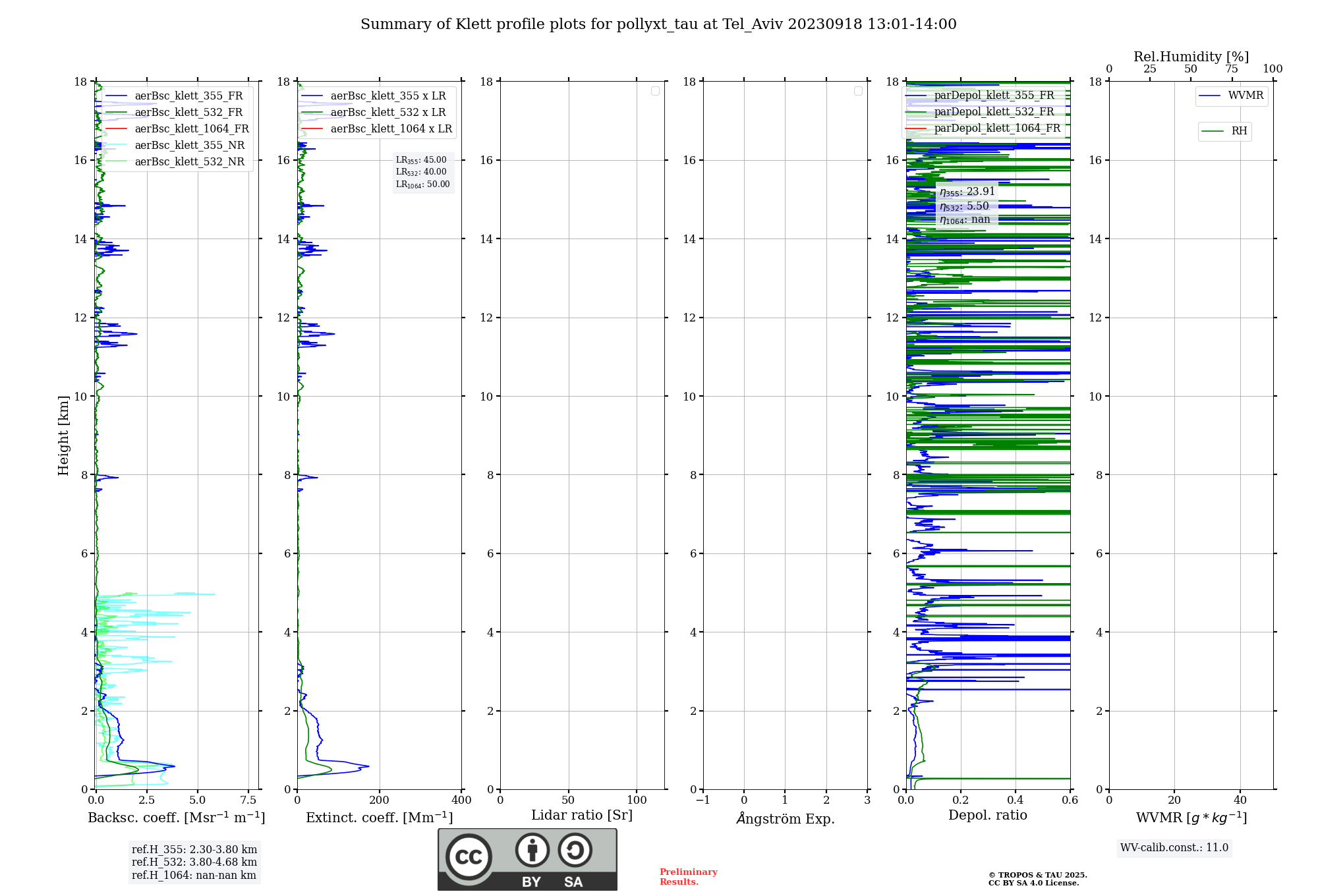
Task: Click the BY label in license badge
Action: [x=531, y=882]
